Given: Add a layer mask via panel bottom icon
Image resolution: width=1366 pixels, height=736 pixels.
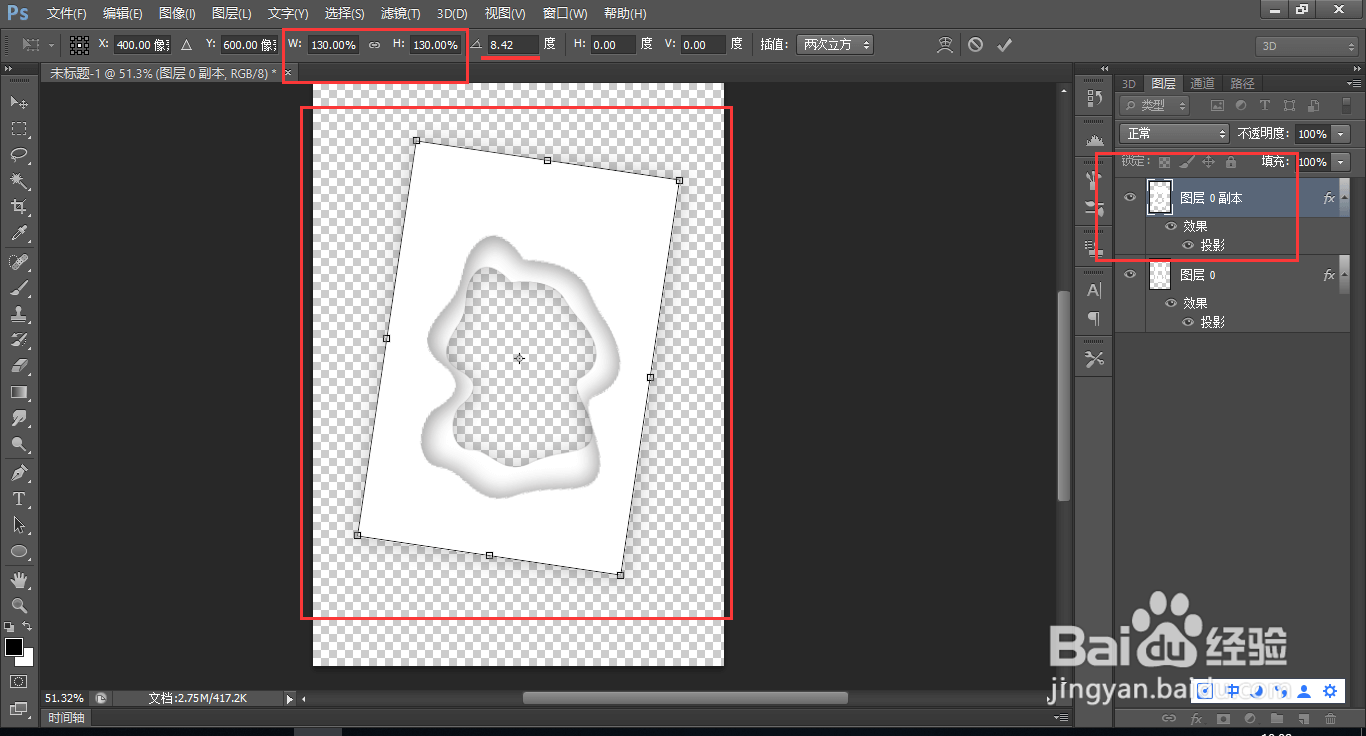Looking at the screenshot, I should 1222,718.
